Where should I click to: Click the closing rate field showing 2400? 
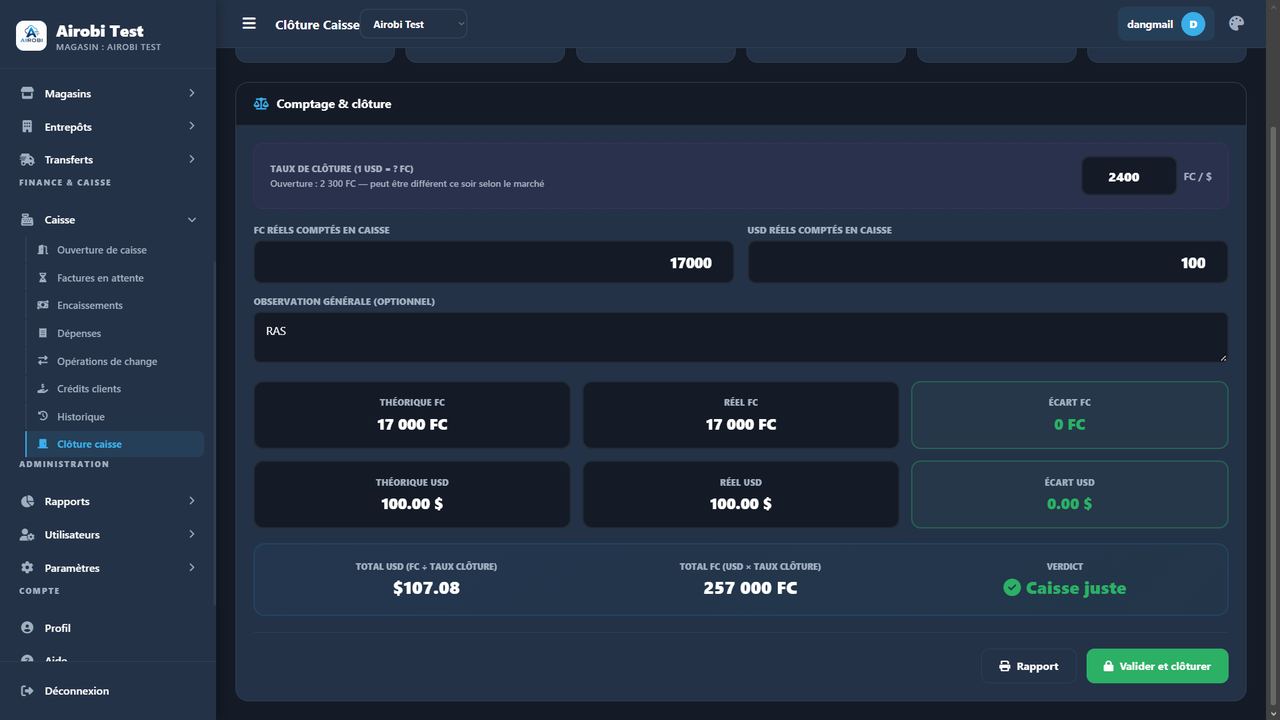point(1129,177)
